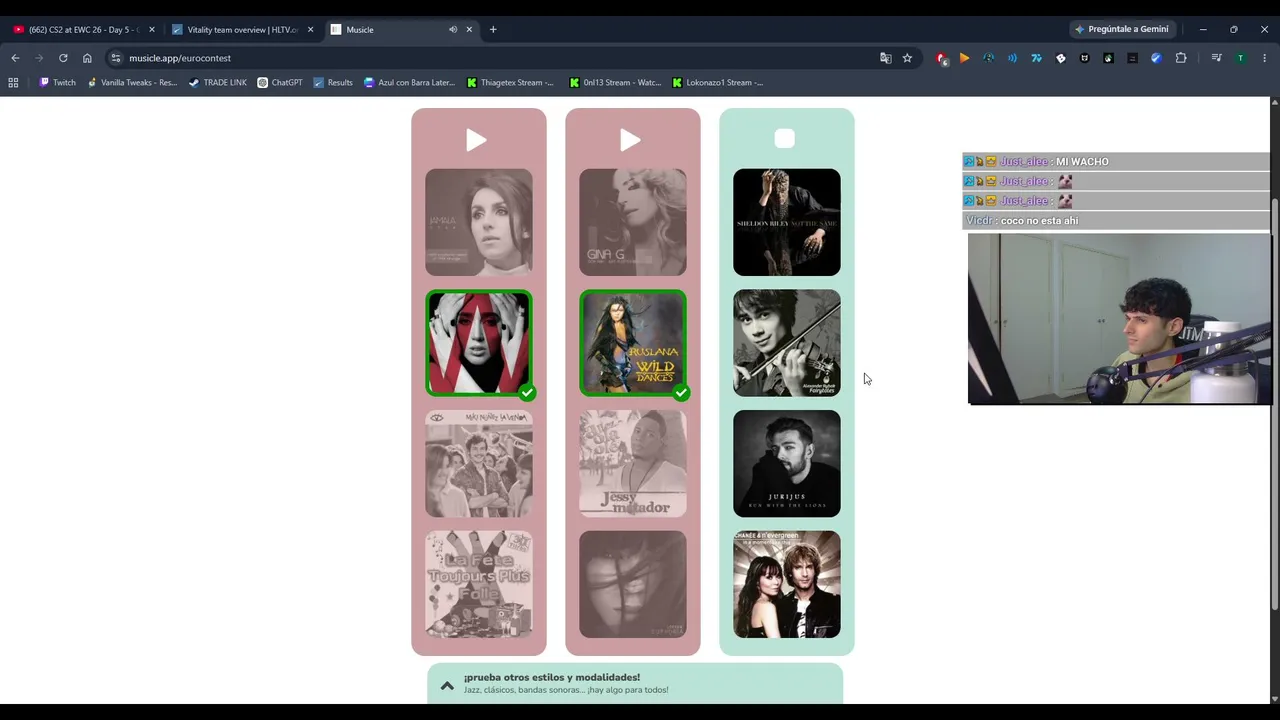1280x720 pixels.
Task: Select Jurijus Run with the Lions cover
Action: pyautogui.click(x=787, y=464)
